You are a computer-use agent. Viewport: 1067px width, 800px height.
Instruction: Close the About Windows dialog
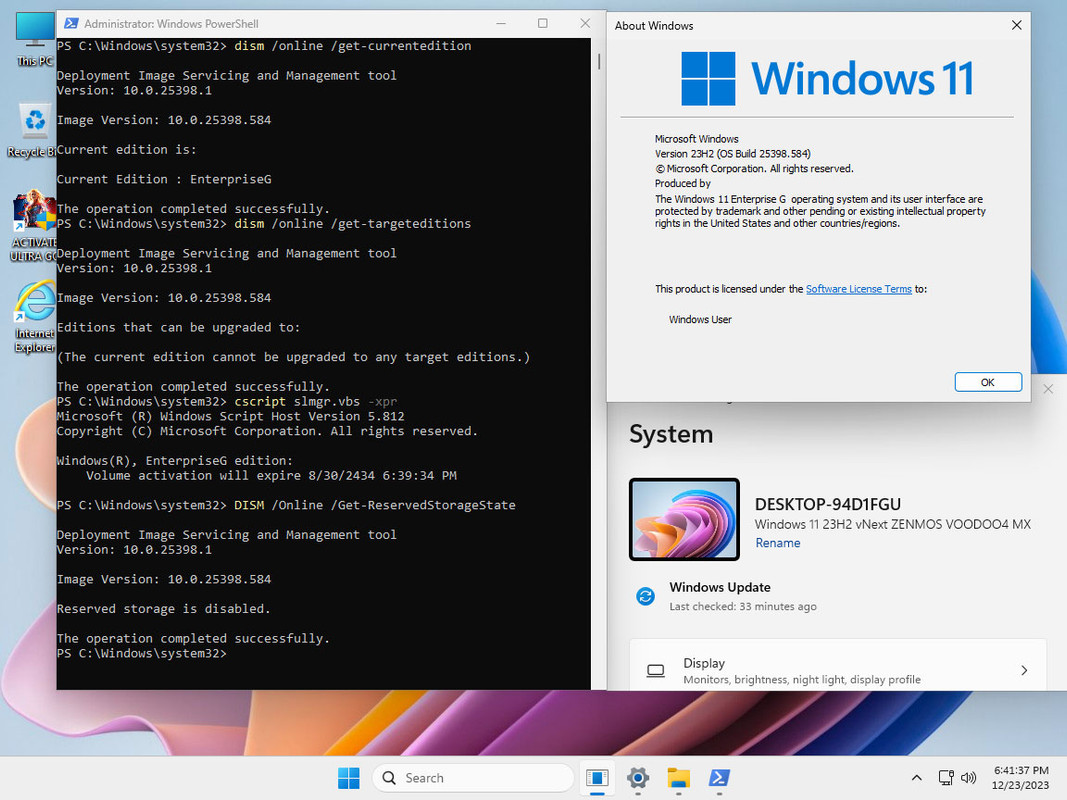click(x=1017, y=25)
